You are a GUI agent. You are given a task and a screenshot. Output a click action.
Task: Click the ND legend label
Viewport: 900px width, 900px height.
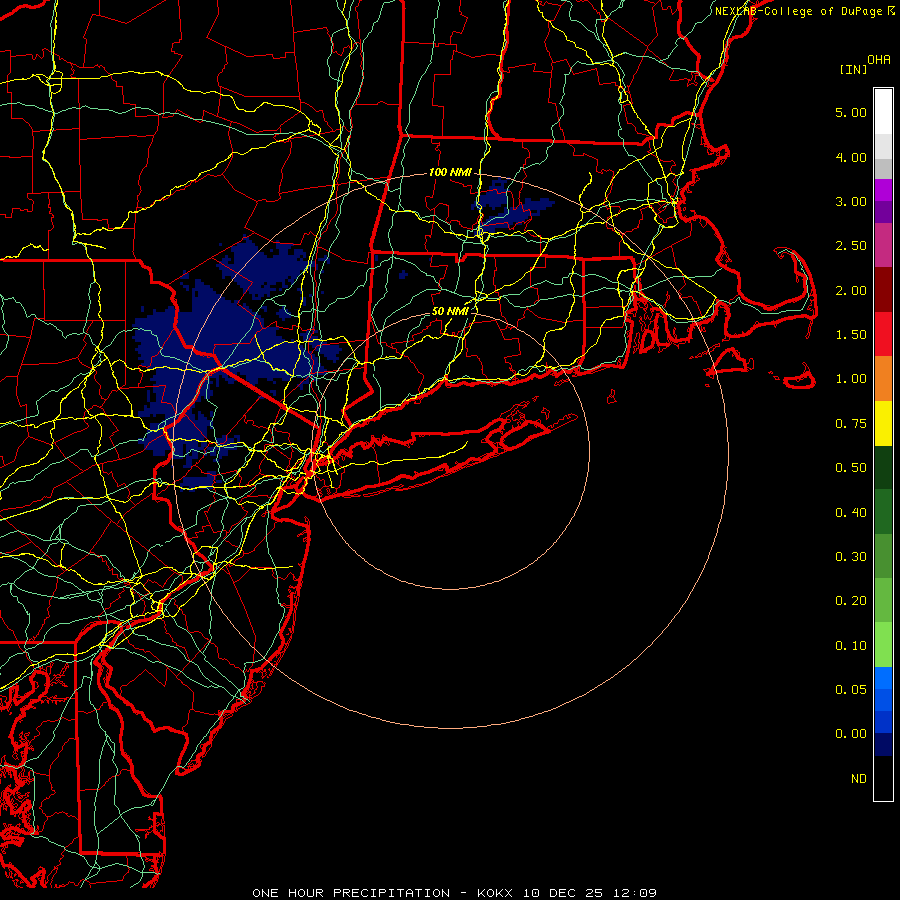coord(859,779)
